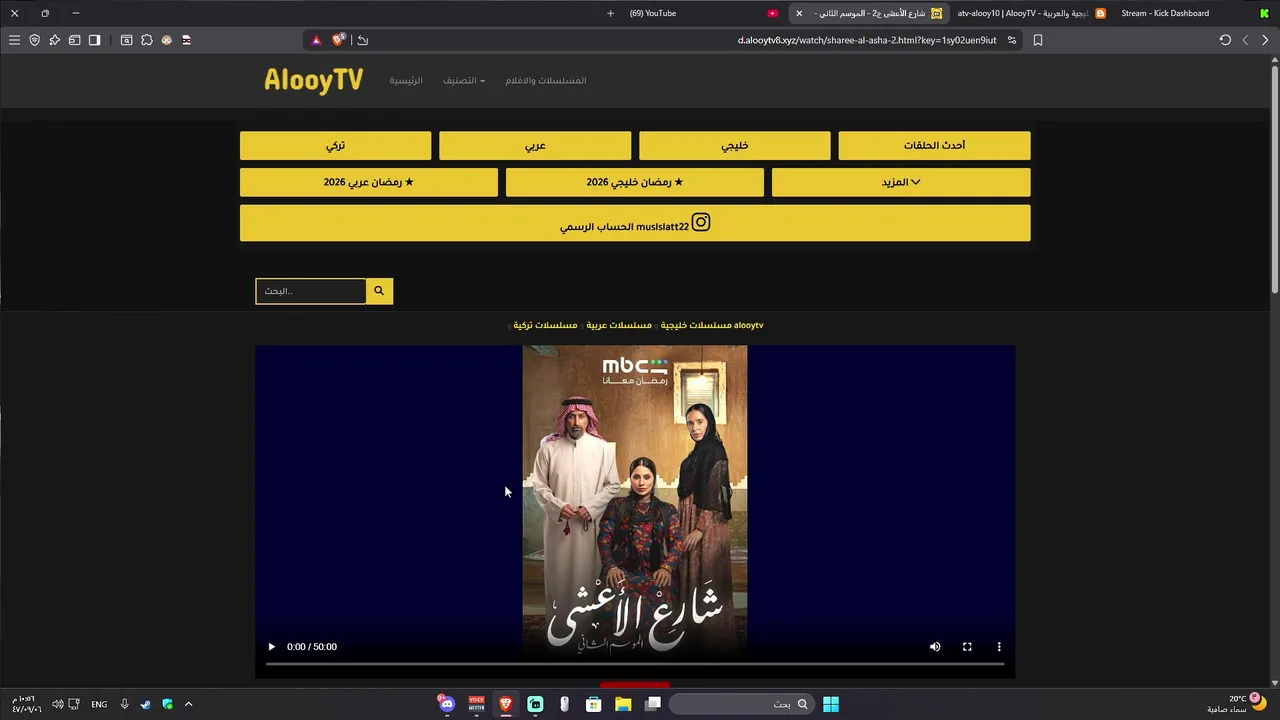Click the speaker volume tray icon
The width and height of the screenshot is (1280, 720).
click(58, 704)
